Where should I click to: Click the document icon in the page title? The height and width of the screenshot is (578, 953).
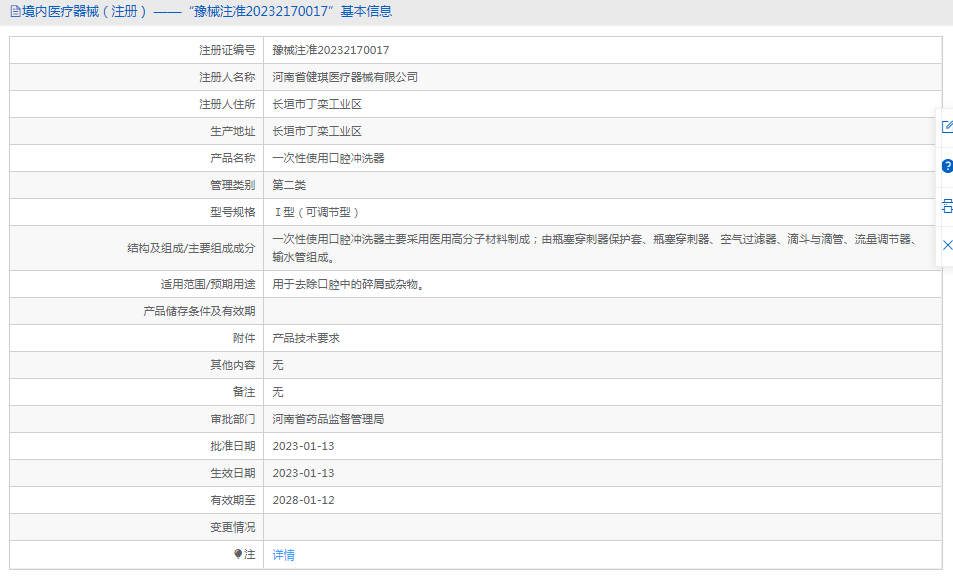[15, 12]
